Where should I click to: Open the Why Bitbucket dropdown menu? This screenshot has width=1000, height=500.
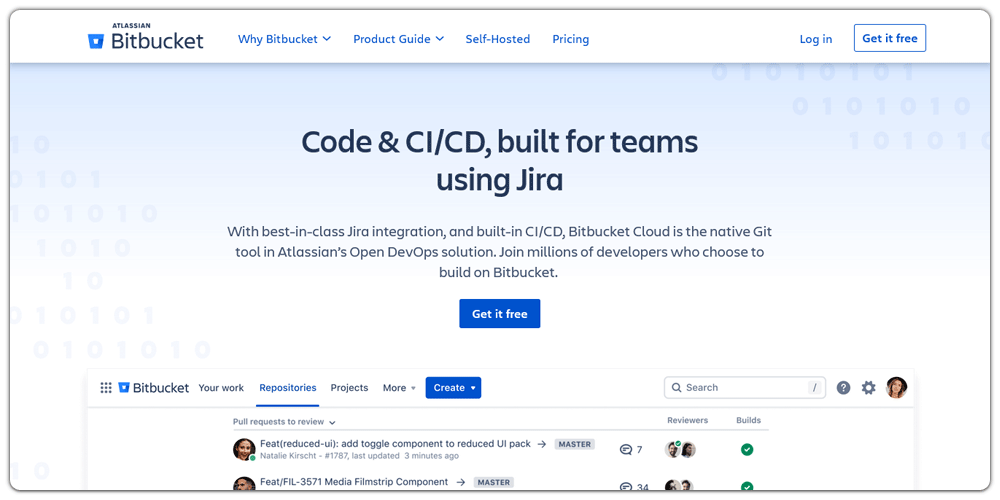284,39
